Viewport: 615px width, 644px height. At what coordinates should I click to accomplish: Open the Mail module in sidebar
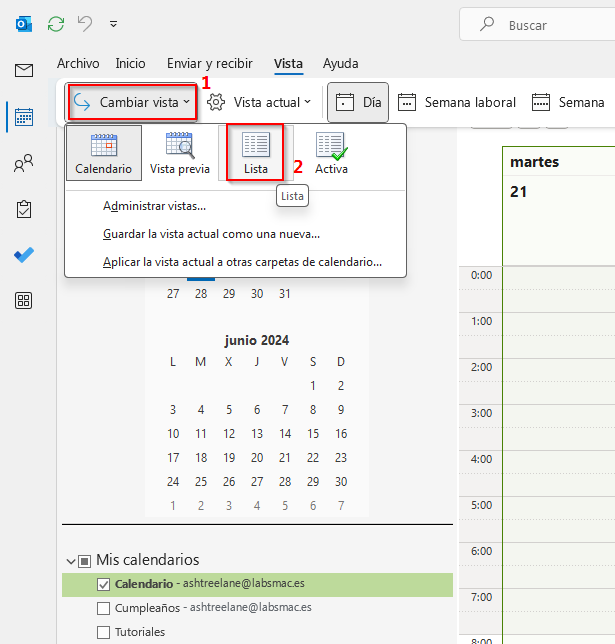tap(24, 70)
